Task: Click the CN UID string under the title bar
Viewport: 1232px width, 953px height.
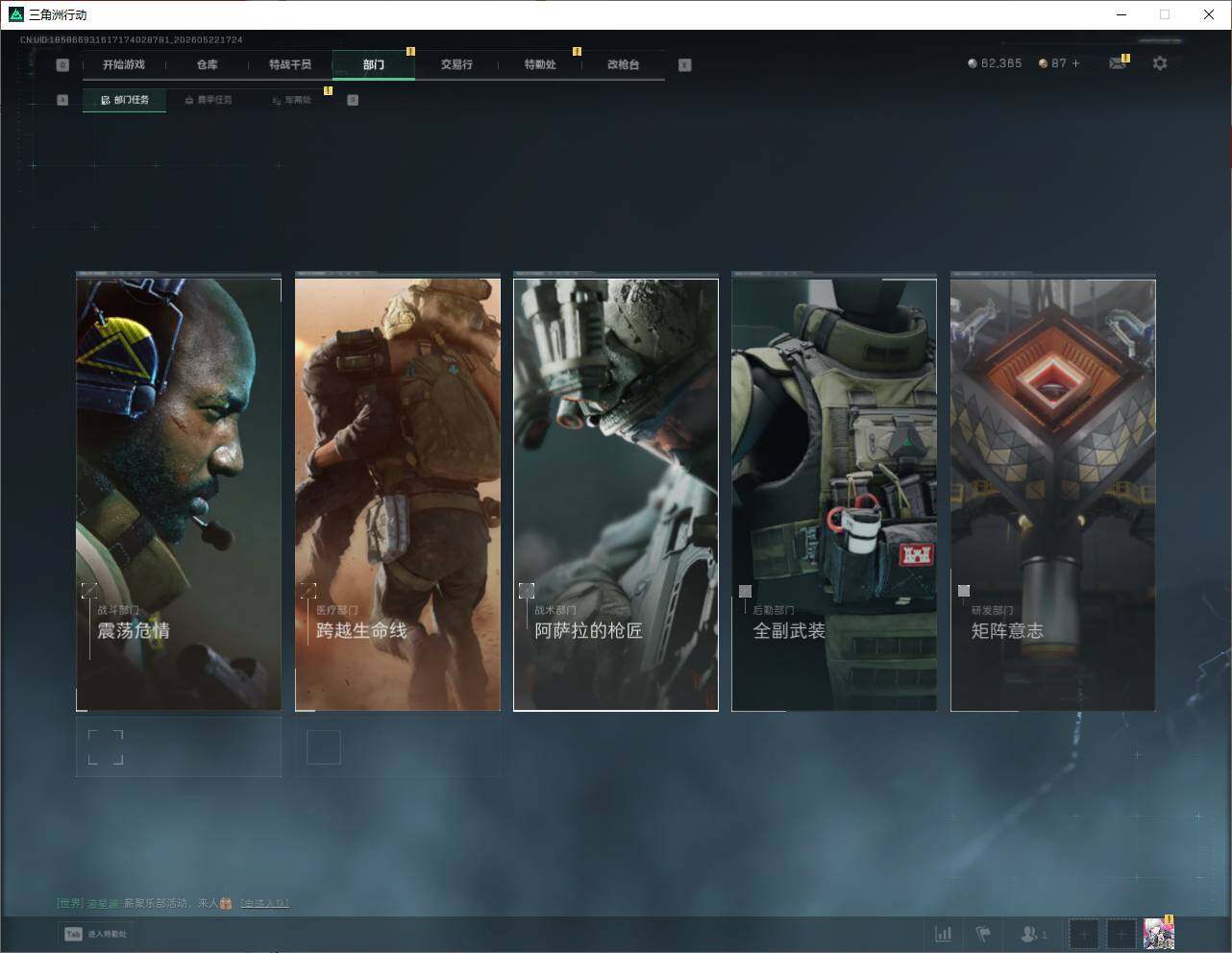Action: (x=132, y=40)
